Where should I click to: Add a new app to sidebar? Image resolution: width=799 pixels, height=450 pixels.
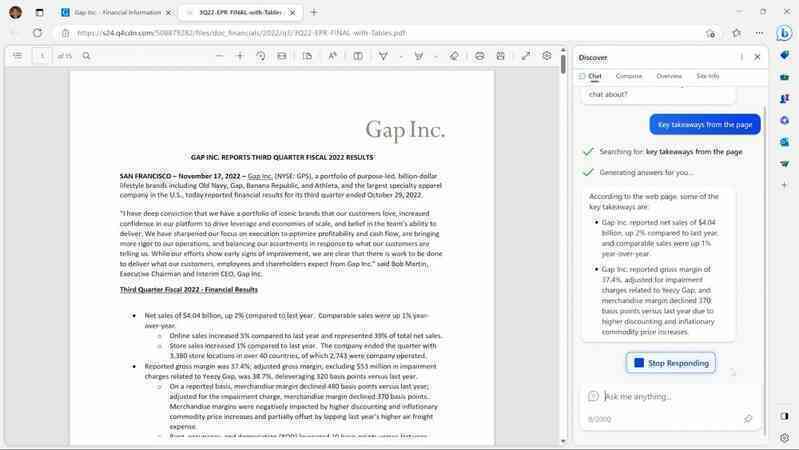(x=785, y=184)
